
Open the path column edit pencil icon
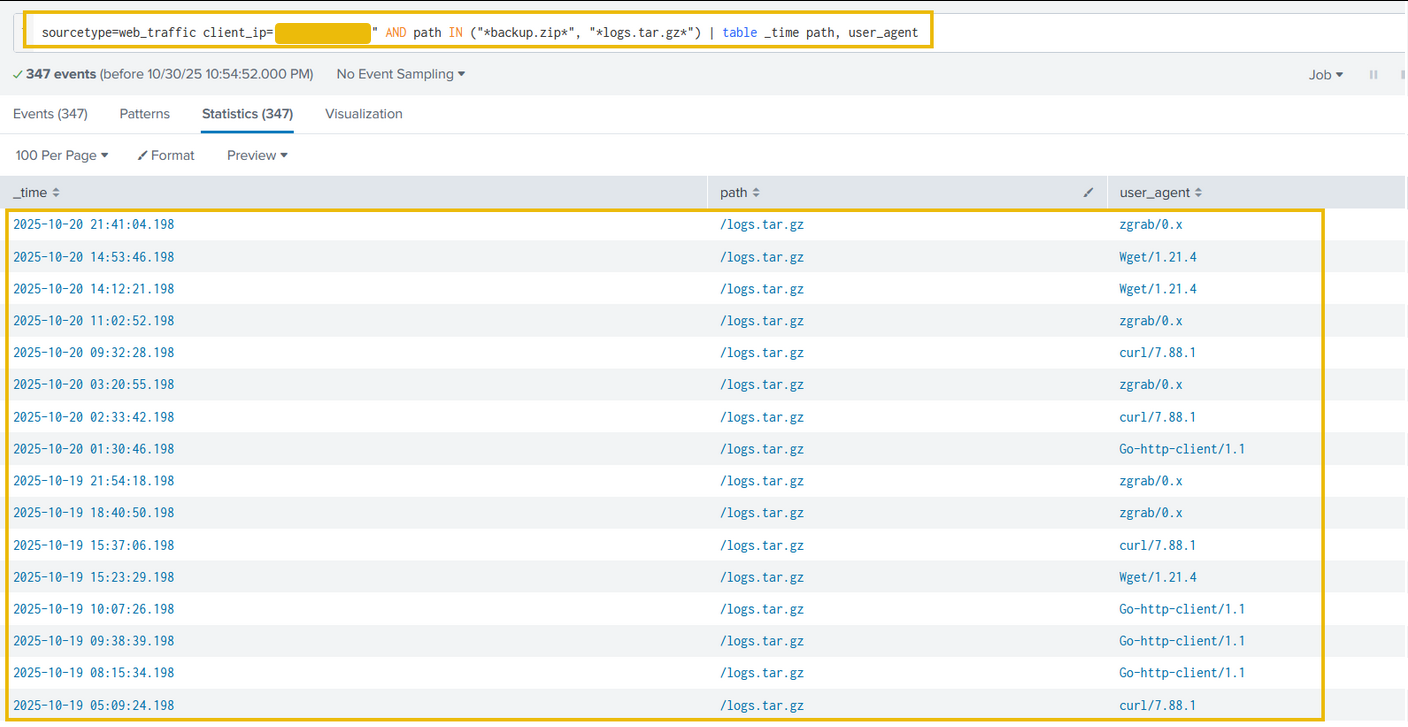click(1088, 192)
